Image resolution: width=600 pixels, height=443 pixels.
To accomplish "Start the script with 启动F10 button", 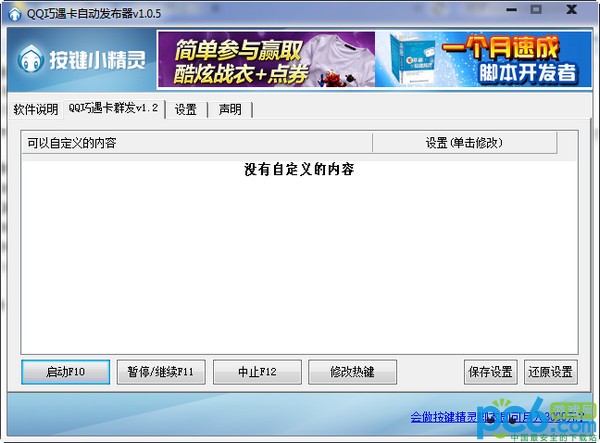I will pos(65,372).
